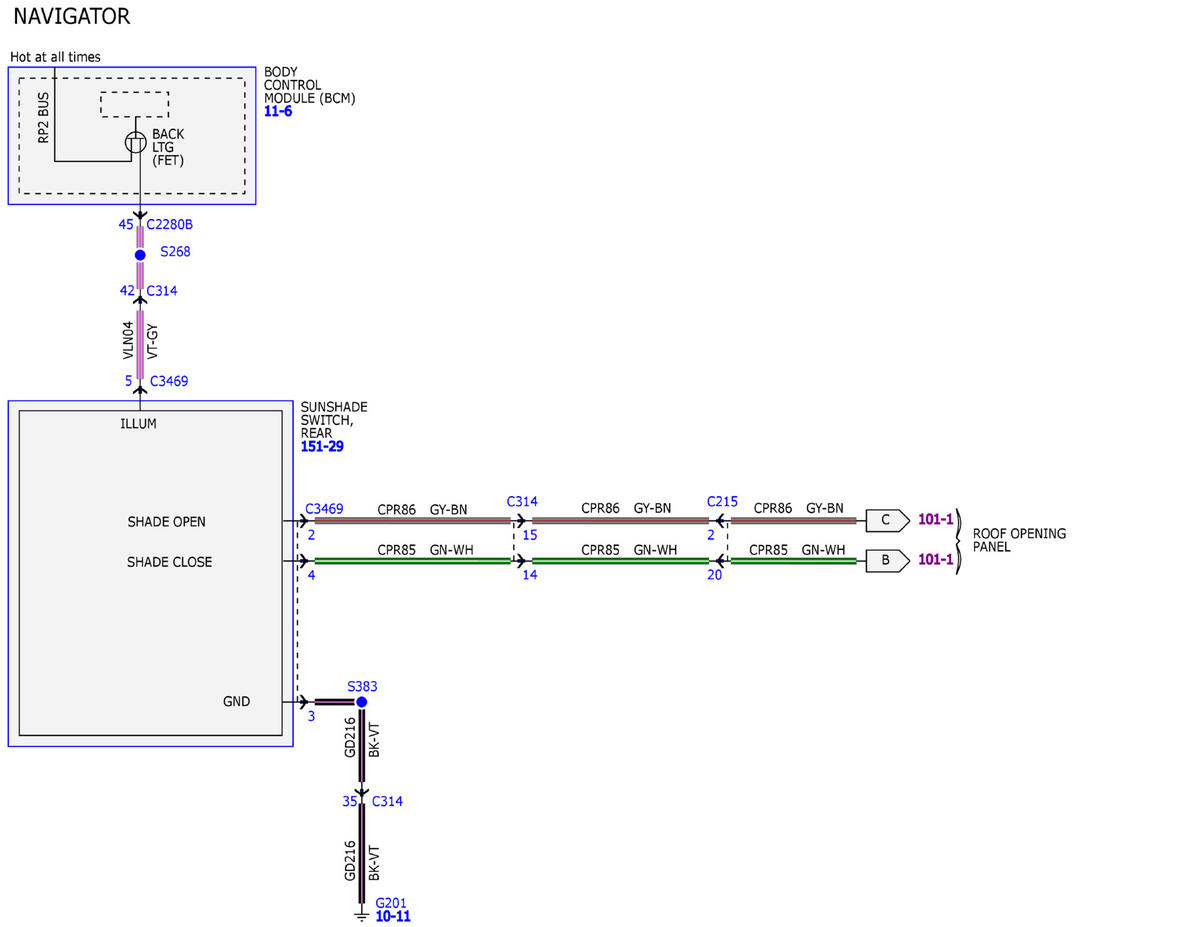Select the VT-GY wire color label
The height and width of the screenshot is (927, 1200).
coord(152,341)
